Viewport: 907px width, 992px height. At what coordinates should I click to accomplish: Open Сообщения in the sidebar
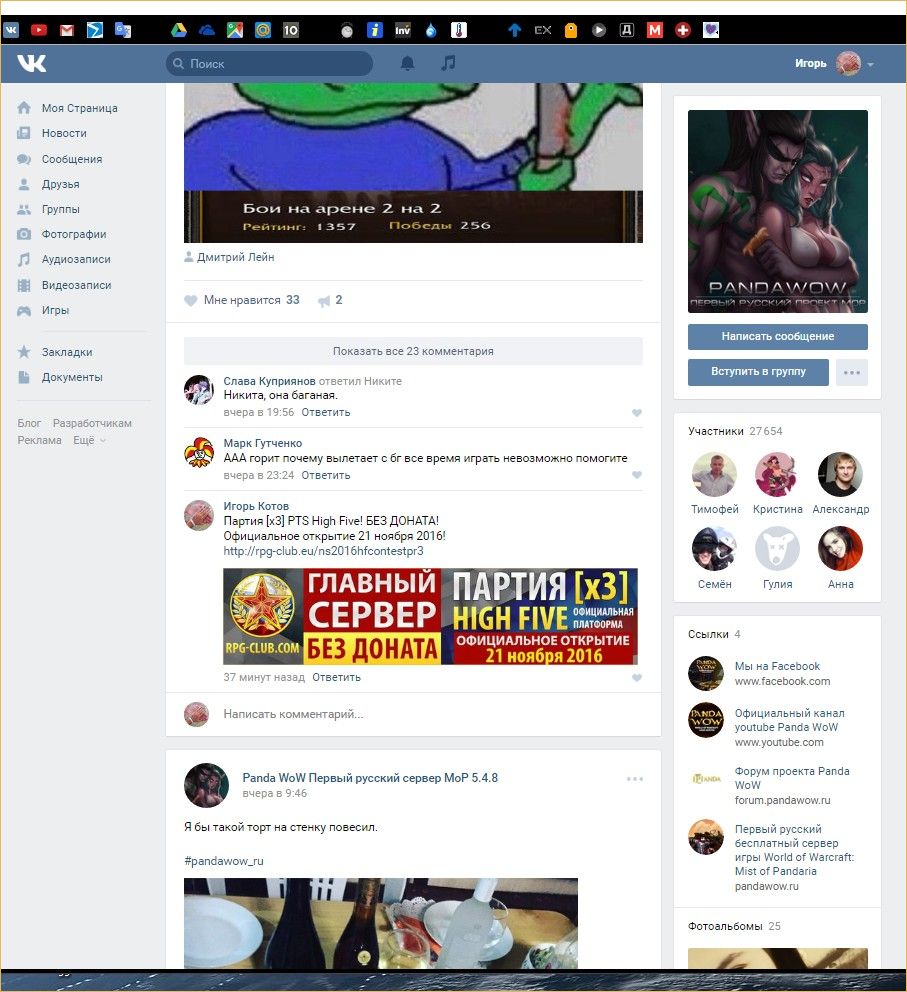pyautogui.click(x=71, y=159)
